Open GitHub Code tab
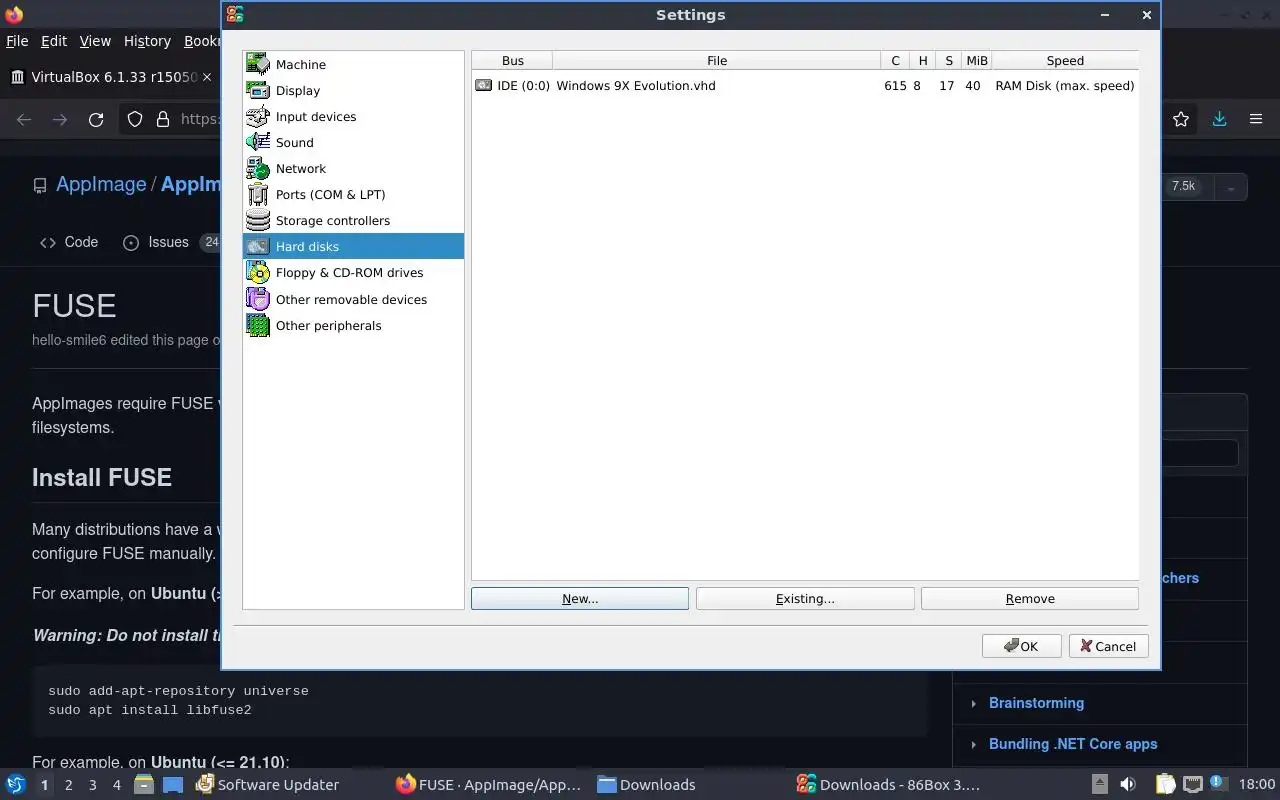1280x800 pixels. [x=69, y=242]
